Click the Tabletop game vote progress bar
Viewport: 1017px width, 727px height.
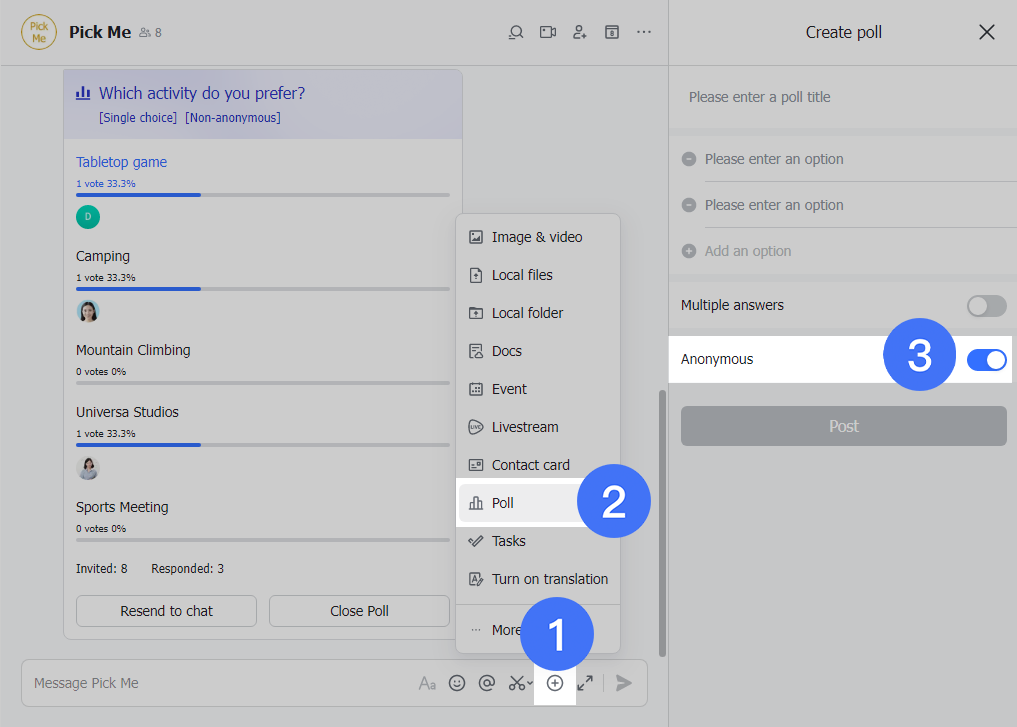click(262, 195)
